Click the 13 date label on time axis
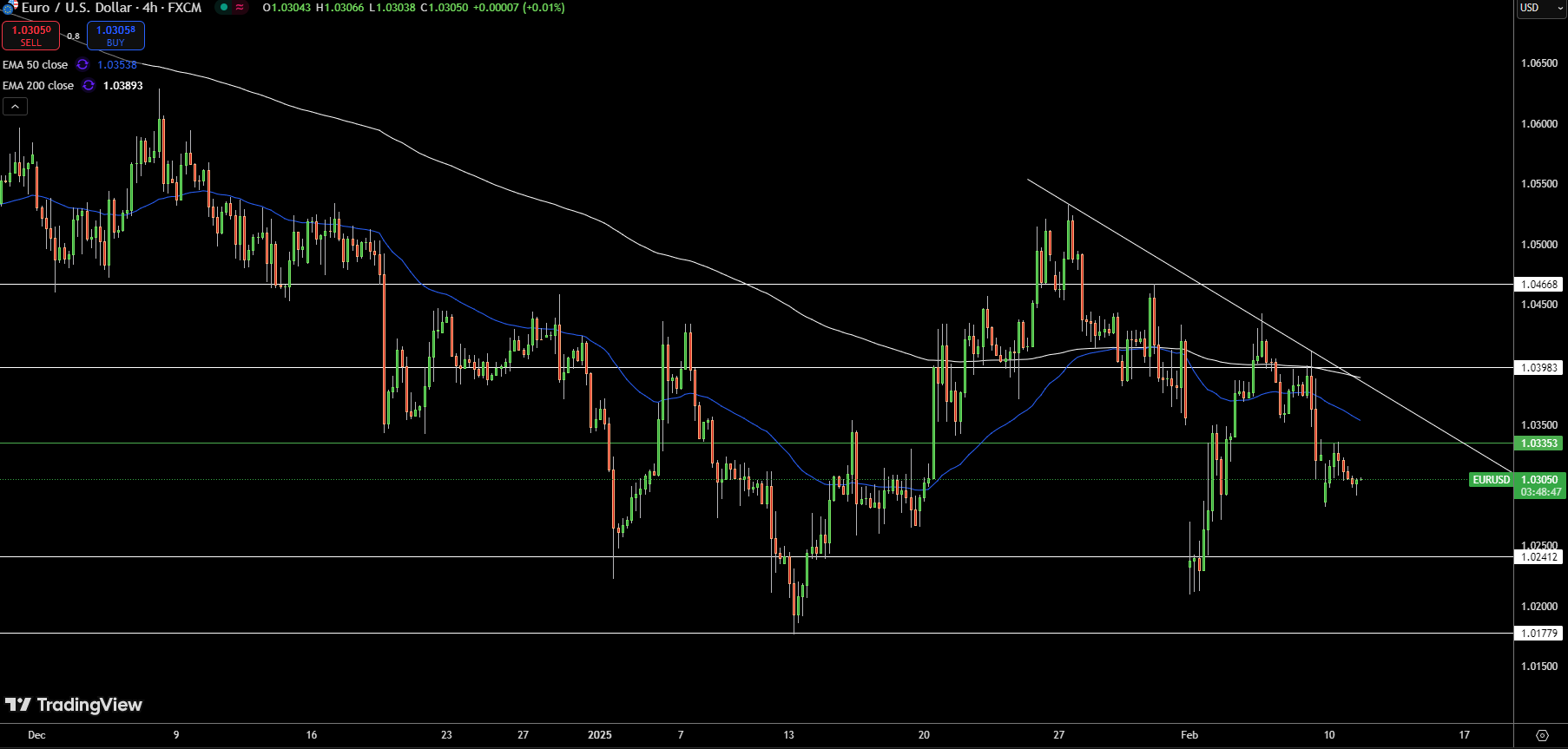1568x749 pixels. tap(788, 735)
